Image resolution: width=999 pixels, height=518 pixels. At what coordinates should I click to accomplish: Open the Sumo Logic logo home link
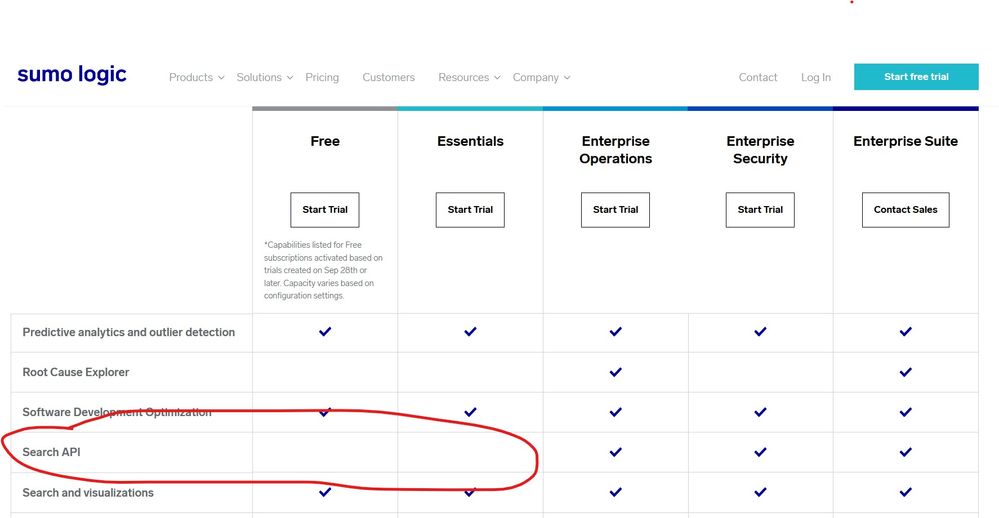72,75
